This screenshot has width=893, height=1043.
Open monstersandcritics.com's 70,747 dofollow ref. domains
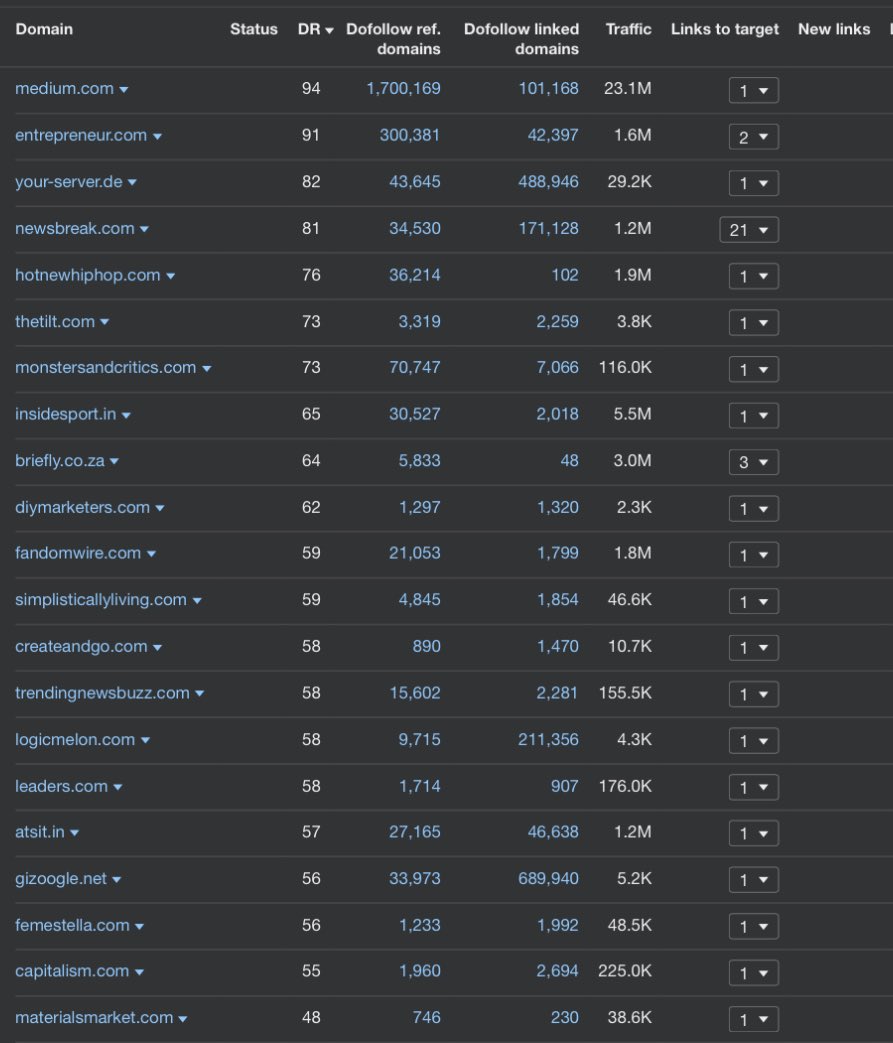coord(415,367)
